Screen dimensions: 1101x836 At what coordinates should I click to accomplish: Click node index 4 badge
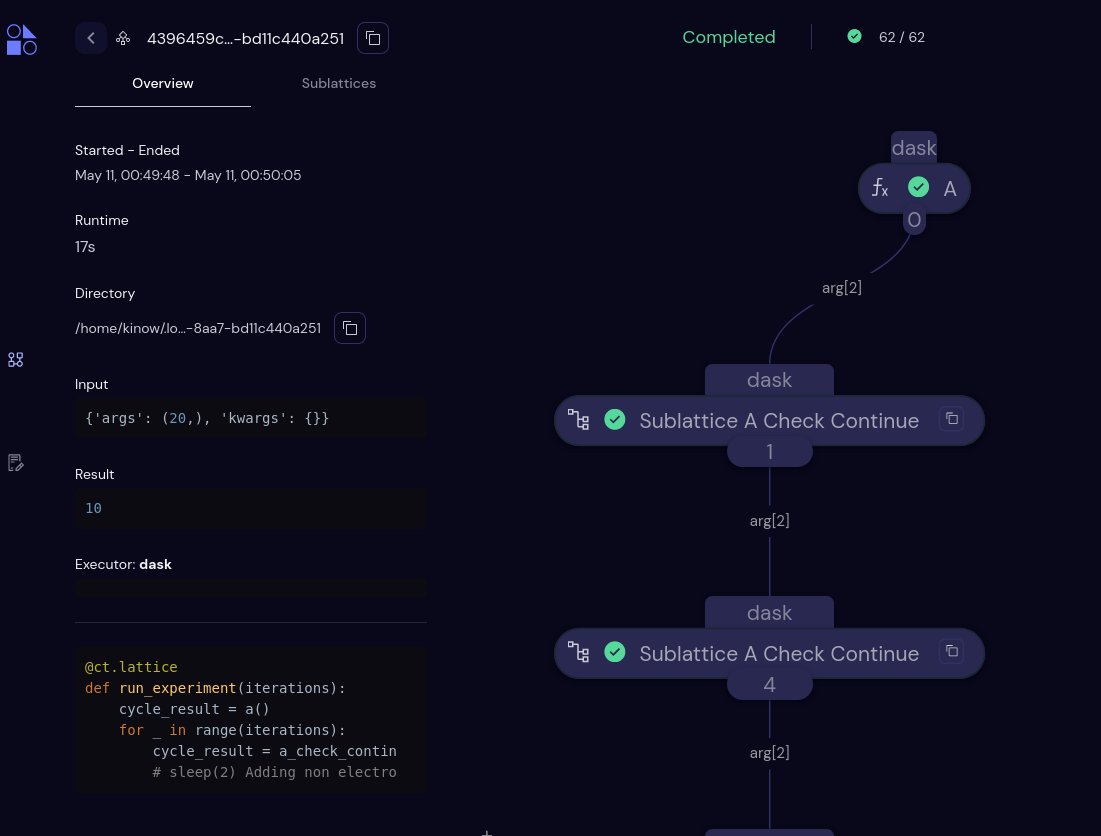point(770,685)
